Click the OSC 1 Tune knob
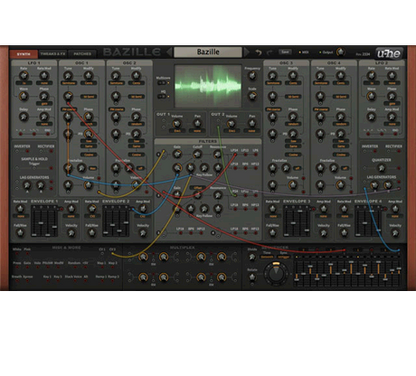 click(68, 76)
